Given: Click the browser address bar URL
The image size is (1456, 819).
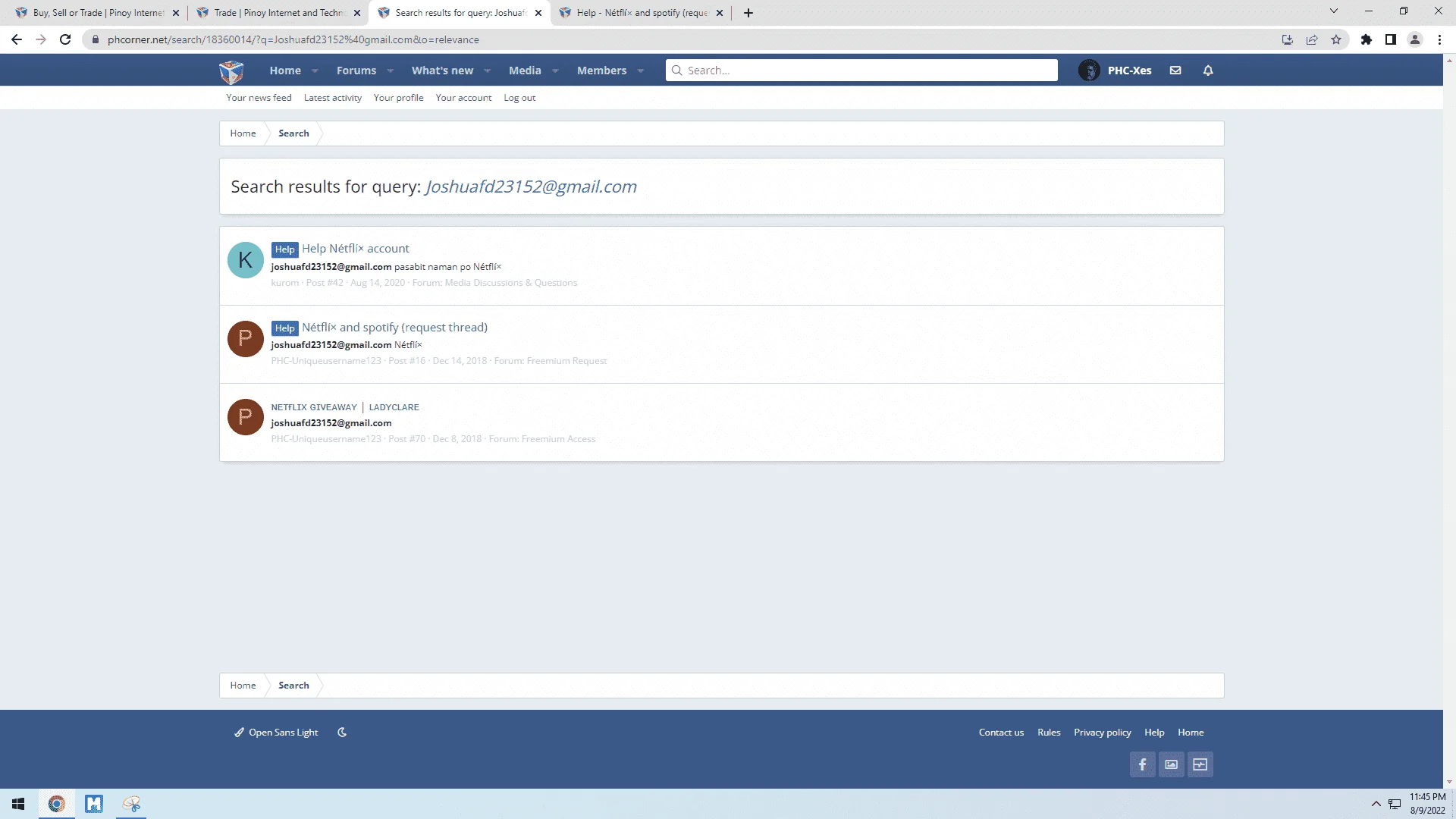Looking at the screenshot, I should [293, 39].
